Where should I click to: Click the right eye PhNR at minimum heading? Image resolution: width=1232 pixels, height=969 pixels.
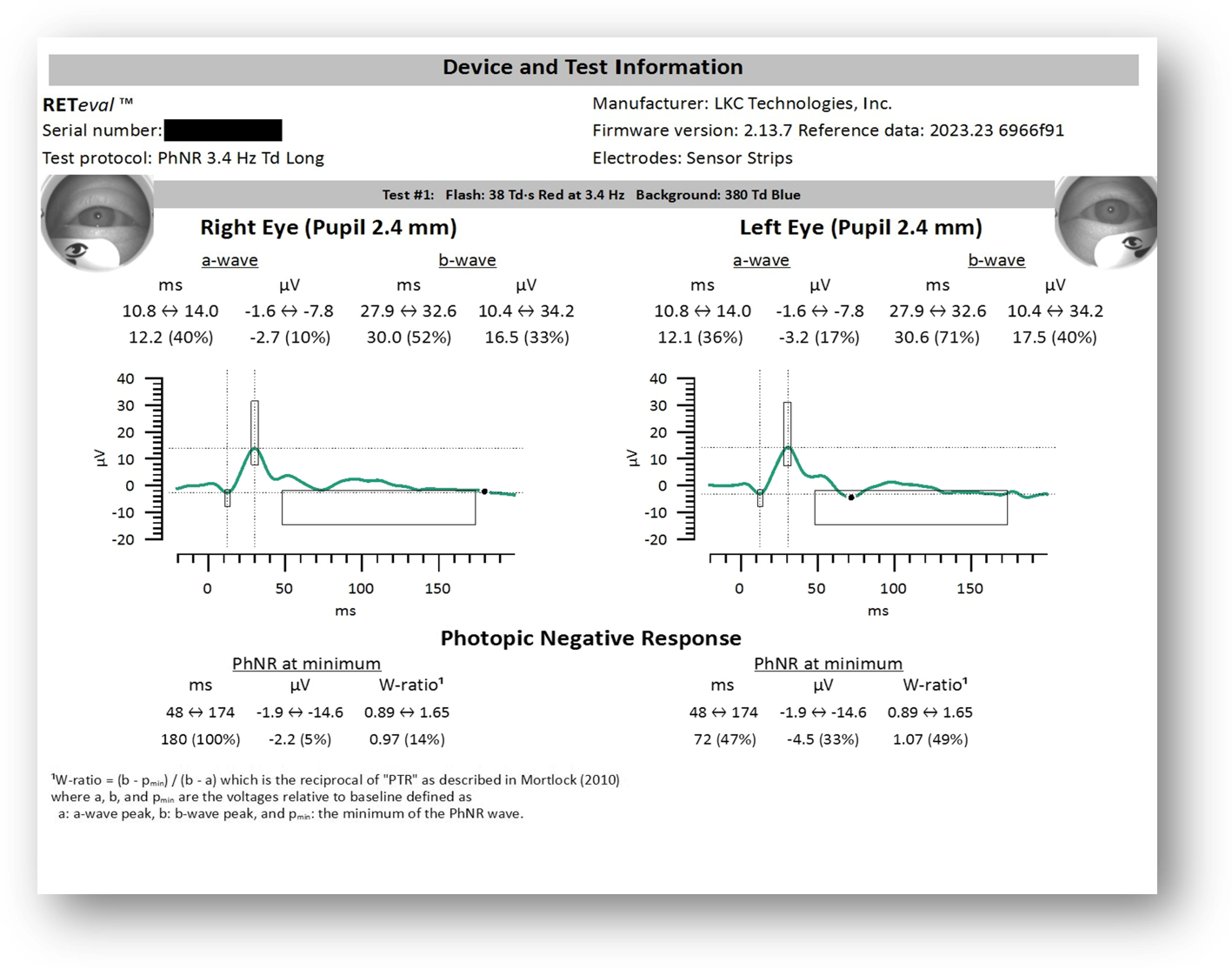click(x=306, y=664)
